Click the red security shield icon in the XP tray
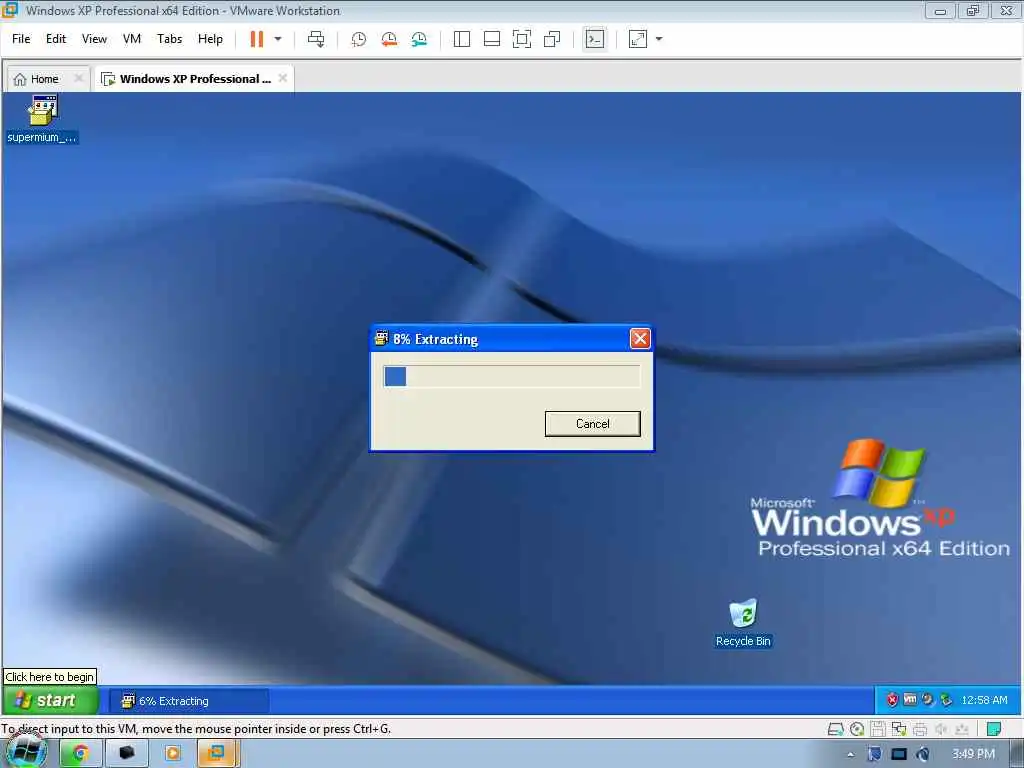1024x768 pixels. point(892,700)
